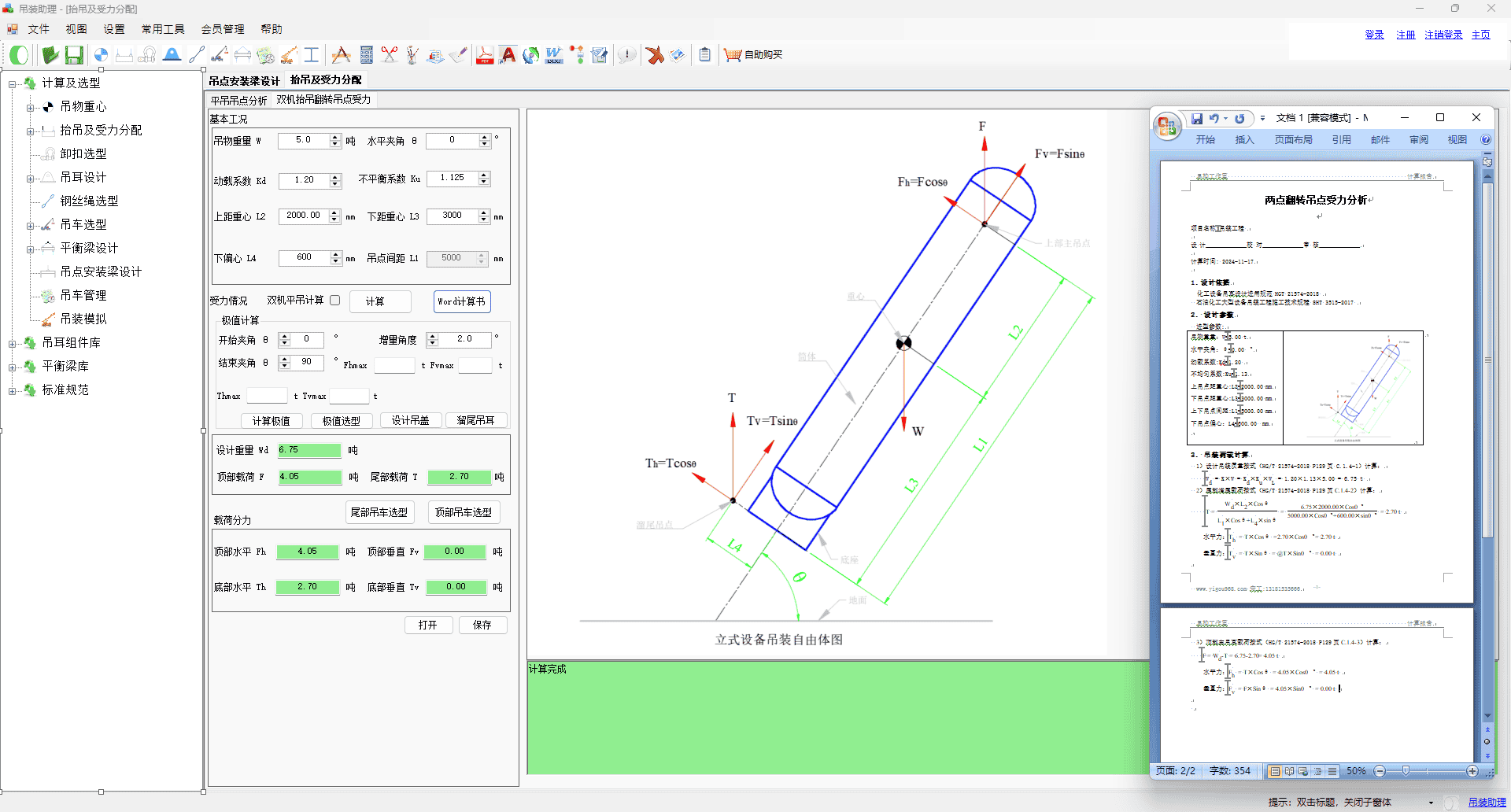This screenshot has height=812, width=1511.
Task: Click the scissors icon in toolbar
Action: point(389,55)
